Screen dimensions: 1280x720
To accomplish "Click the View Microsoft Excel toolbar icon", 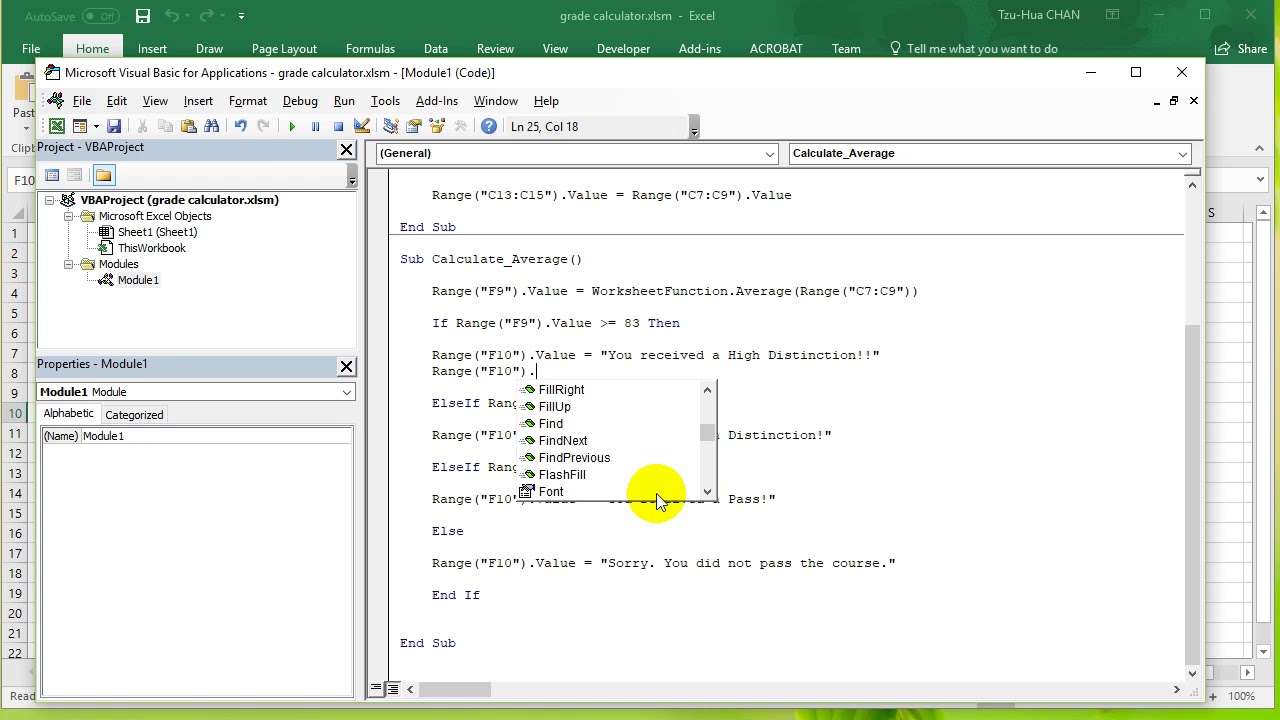I will point(57,126).
